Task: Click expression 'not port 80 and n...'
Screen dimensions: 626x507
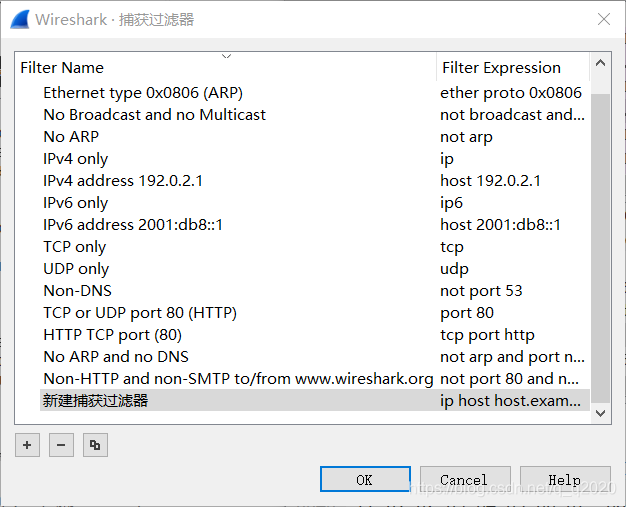Action: click(509, 378)
